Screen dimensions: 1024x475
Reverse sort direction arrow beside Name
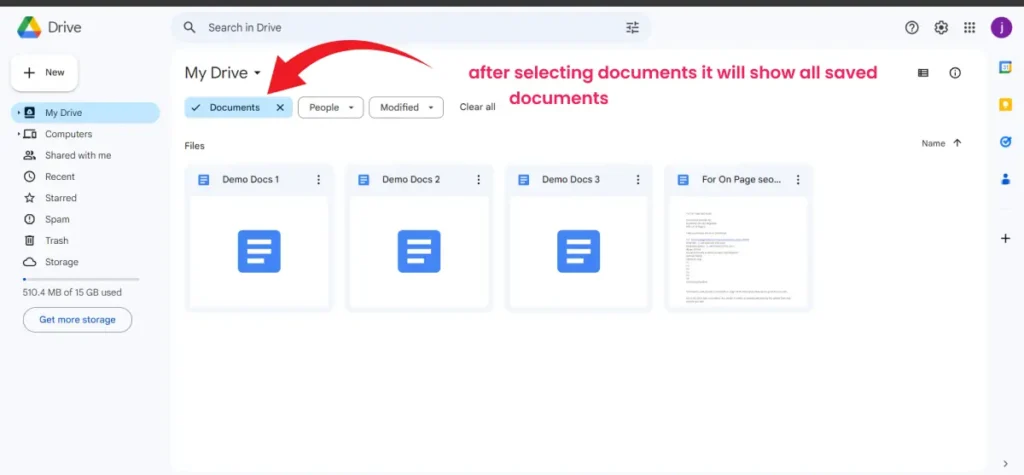point(957,143)
